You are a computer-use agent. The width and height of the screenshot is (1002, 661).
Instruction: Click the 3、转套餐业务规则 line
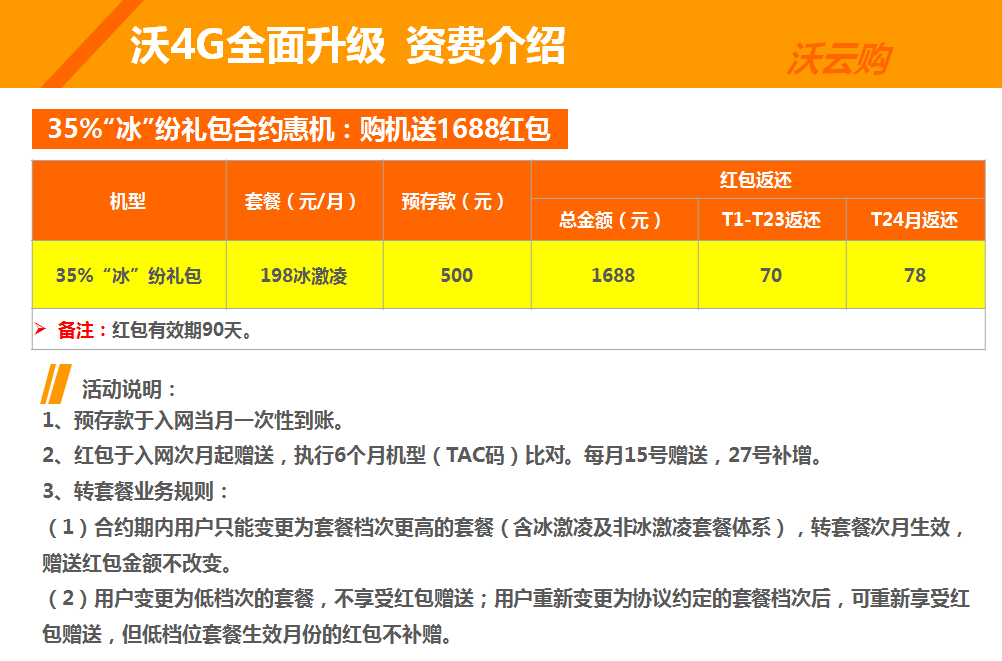pos(135,492)
